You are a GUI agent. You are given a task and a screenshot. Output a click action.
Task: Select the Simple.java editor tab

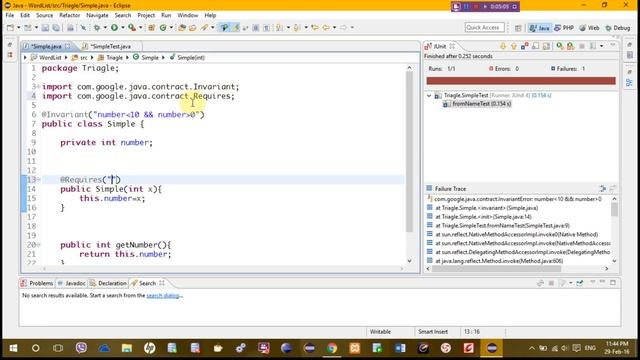(x=46, y=46)
